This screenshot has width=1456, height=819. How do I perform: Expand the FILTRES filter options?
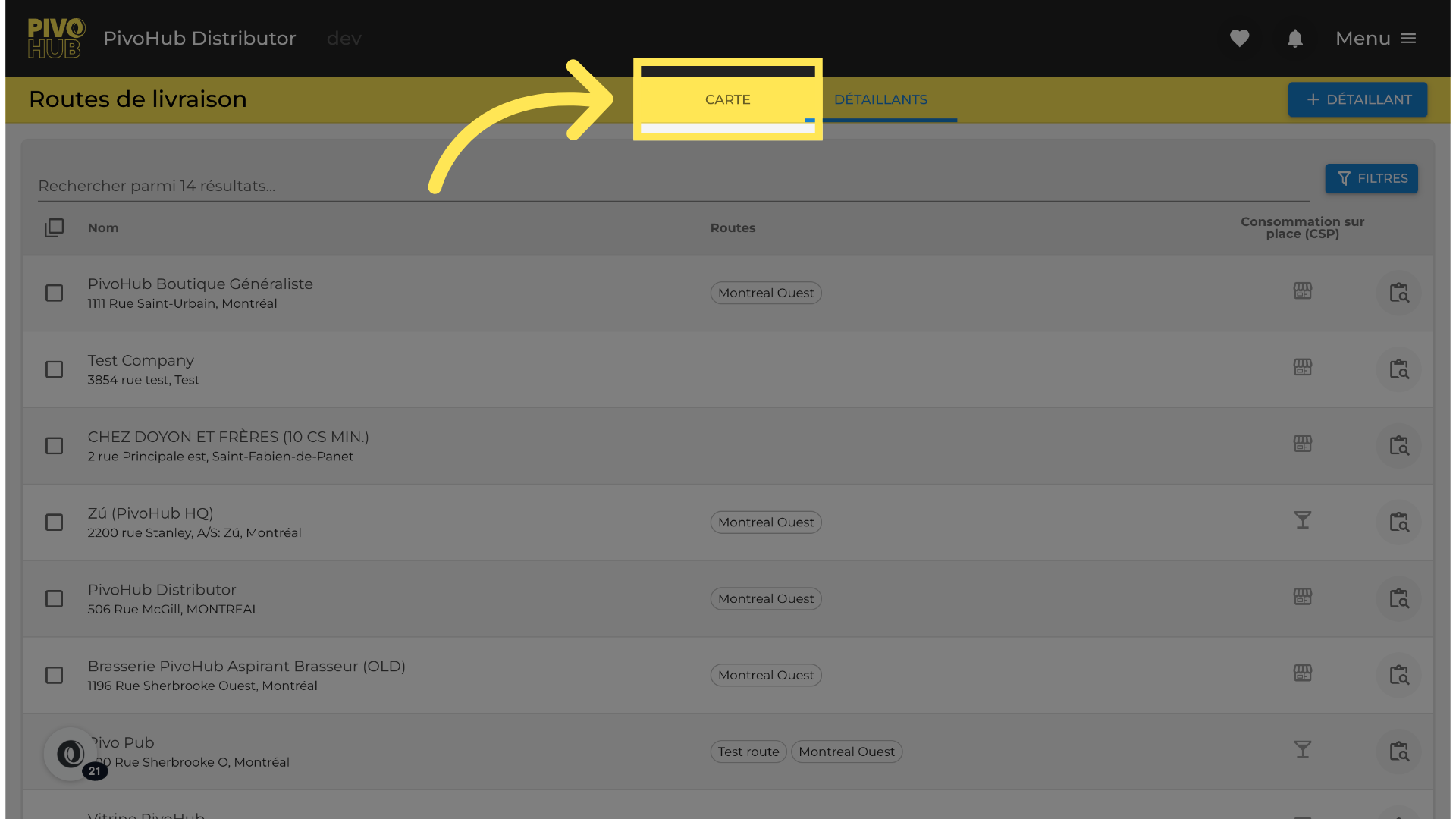pyautogui.click(x=1371, y=179)
